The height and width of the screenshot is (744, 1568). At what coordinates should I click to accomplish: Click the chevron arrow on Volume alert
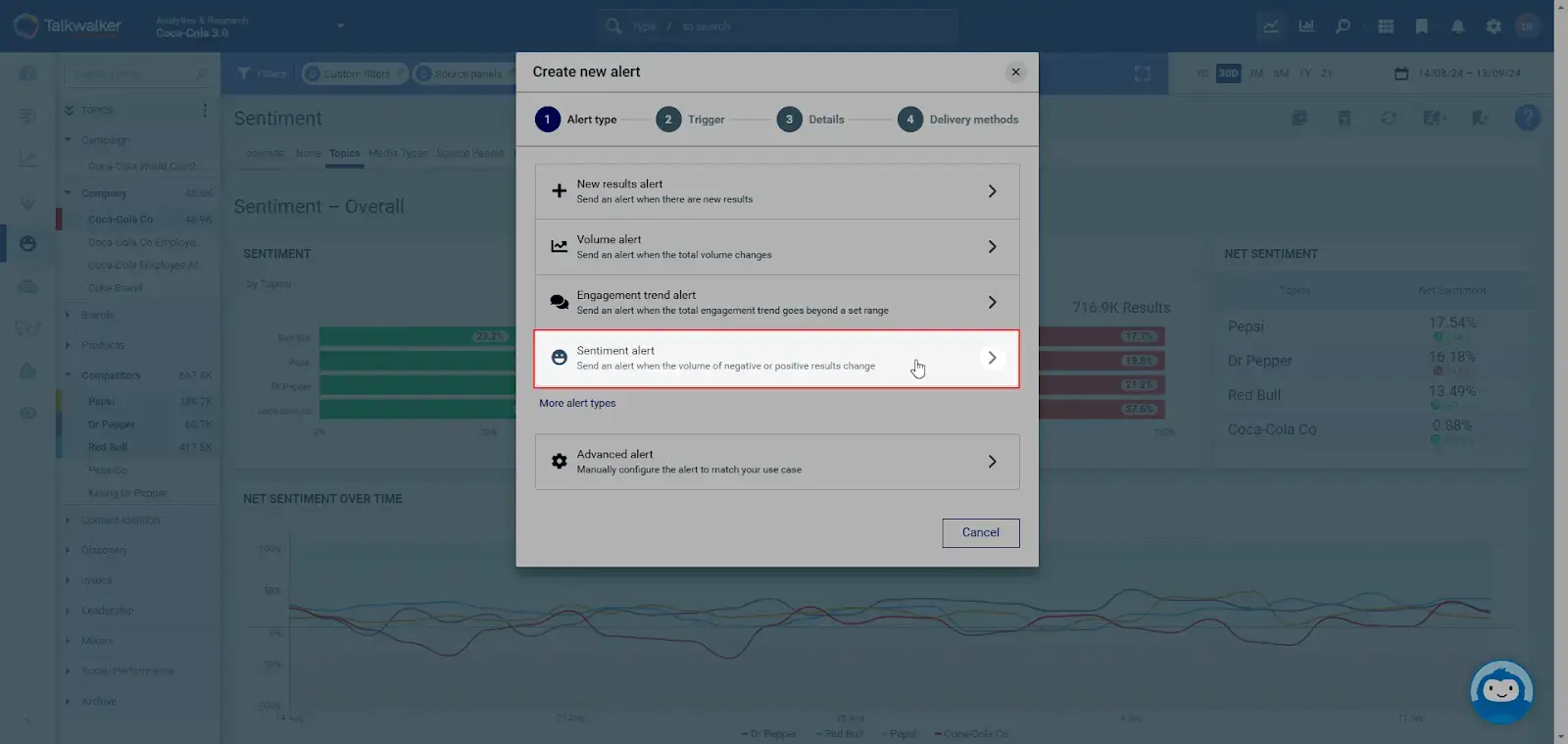point(992,247)
